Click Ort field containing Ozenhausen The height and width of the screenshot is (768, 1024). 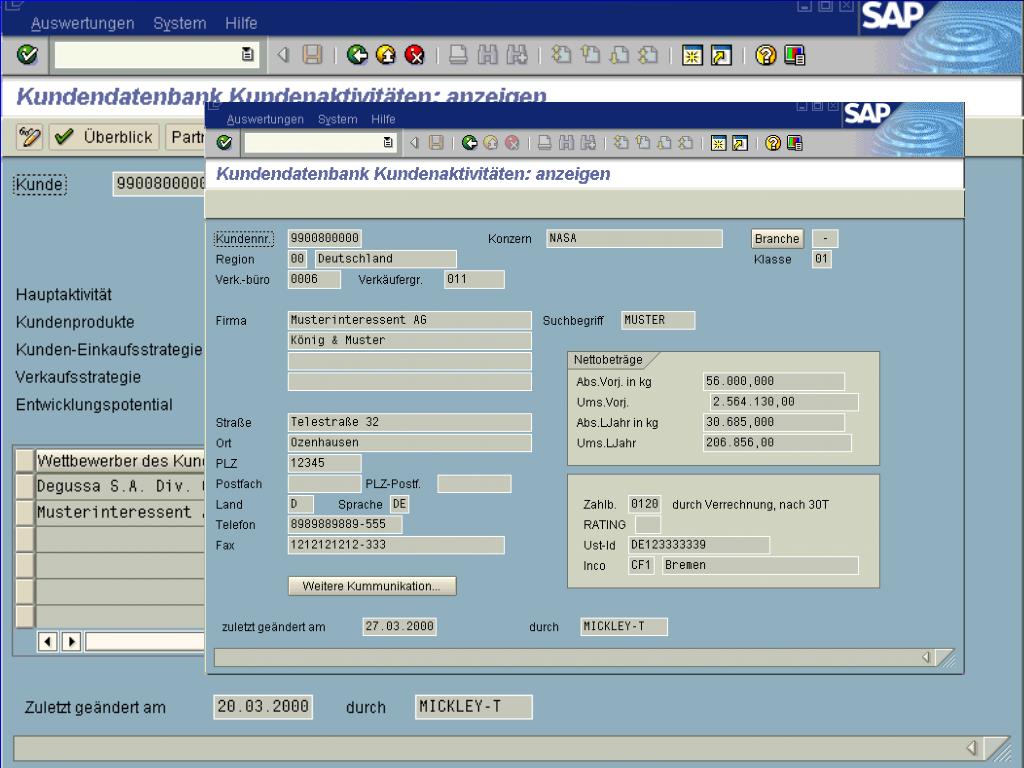tap(409, 443)
